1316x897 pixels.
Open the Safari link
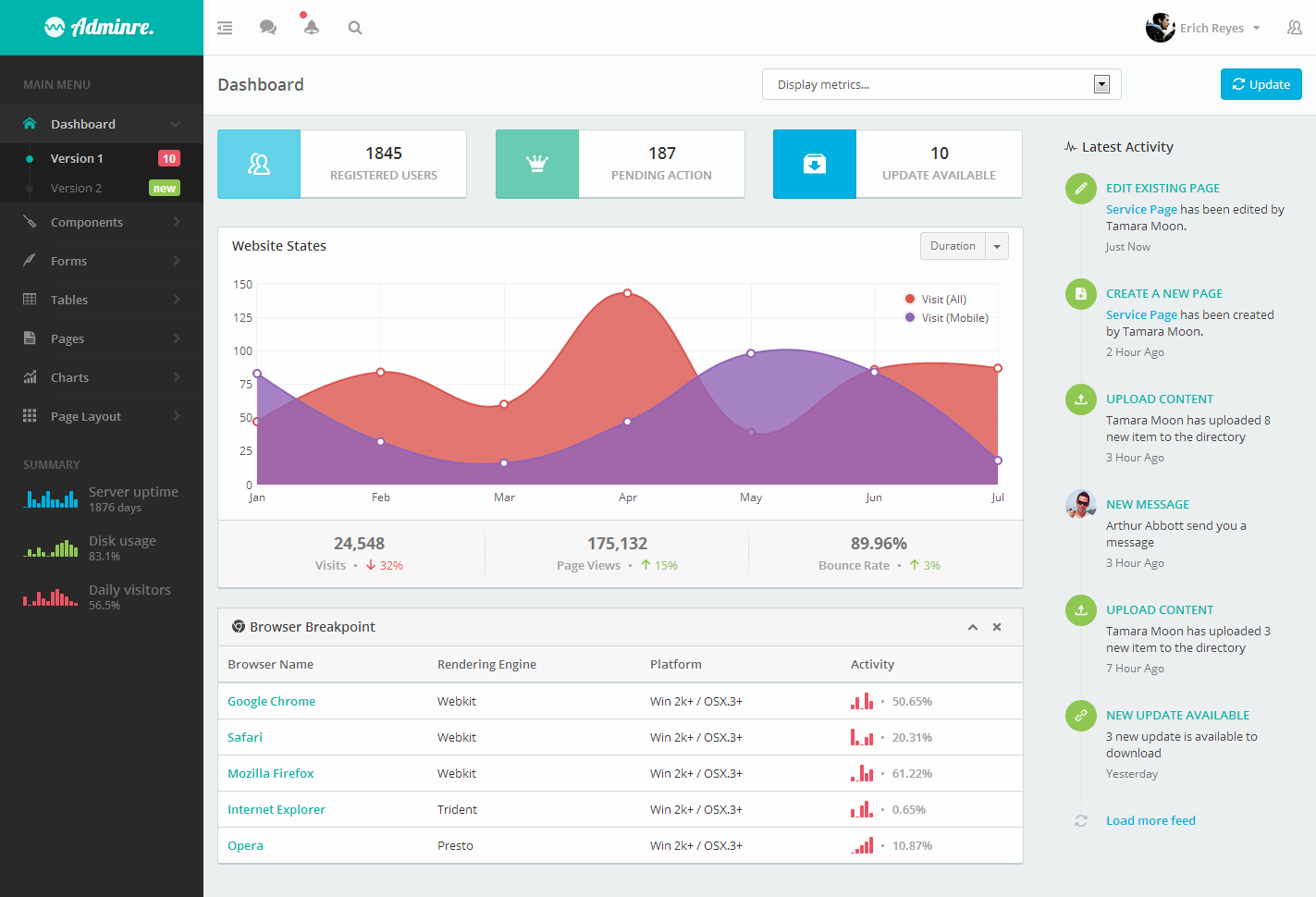[245, 737]
